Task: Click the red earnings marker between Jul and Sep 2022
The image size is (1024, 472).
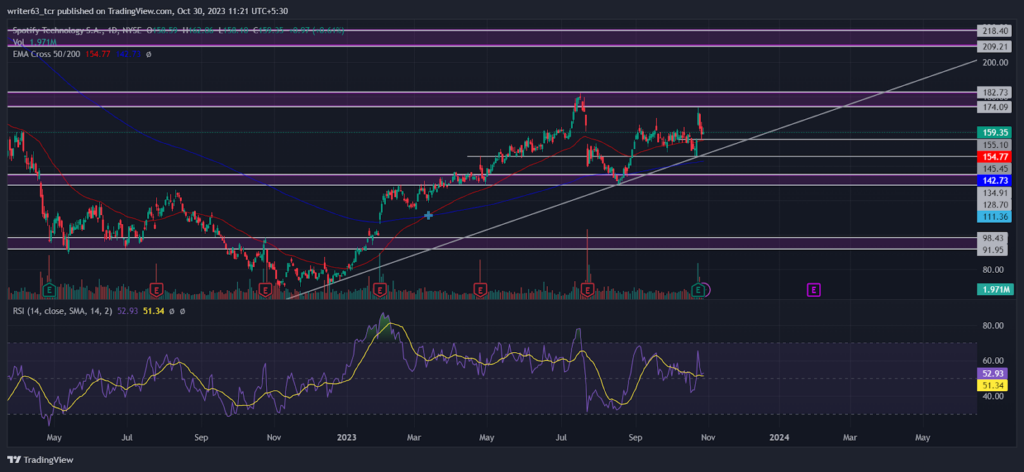Action: tap(157, 289)
